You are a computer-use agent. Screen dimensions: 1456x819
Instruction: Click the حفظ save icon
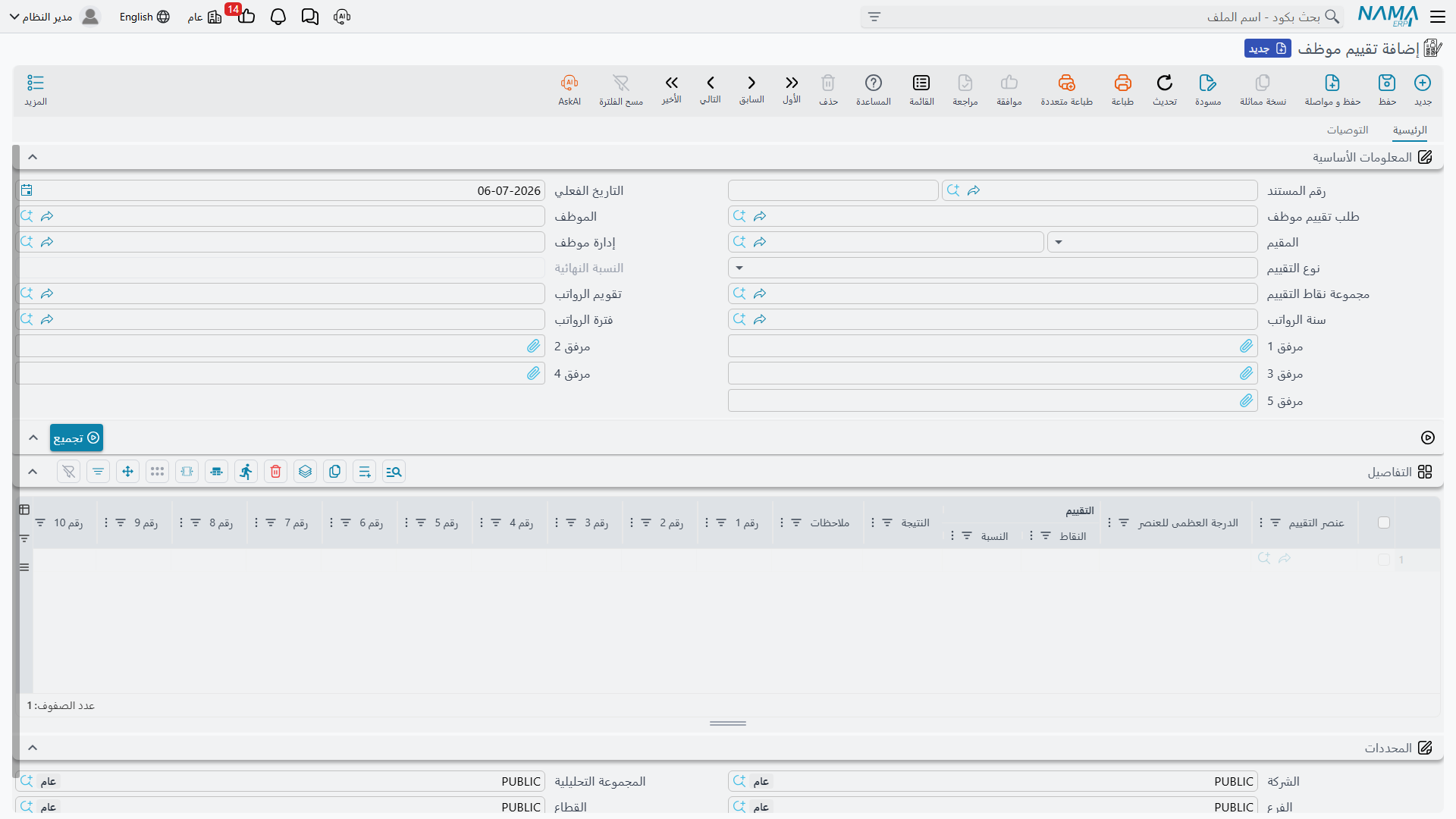coord(1387,83)
